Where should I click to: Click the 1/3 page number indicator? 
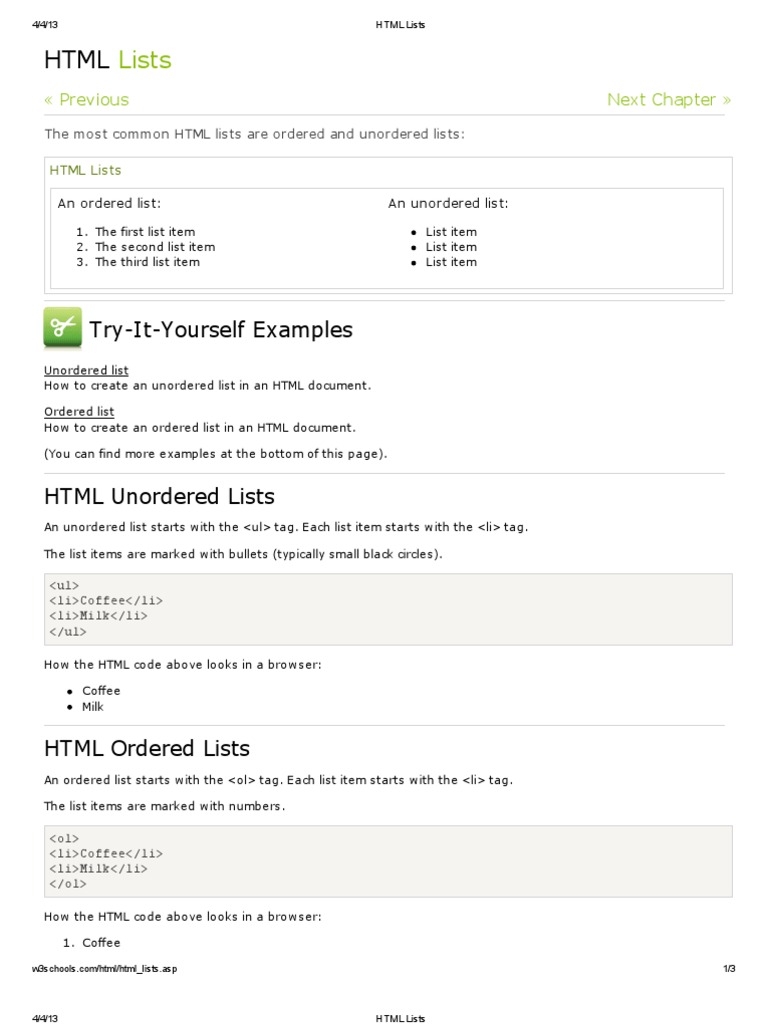728,969
